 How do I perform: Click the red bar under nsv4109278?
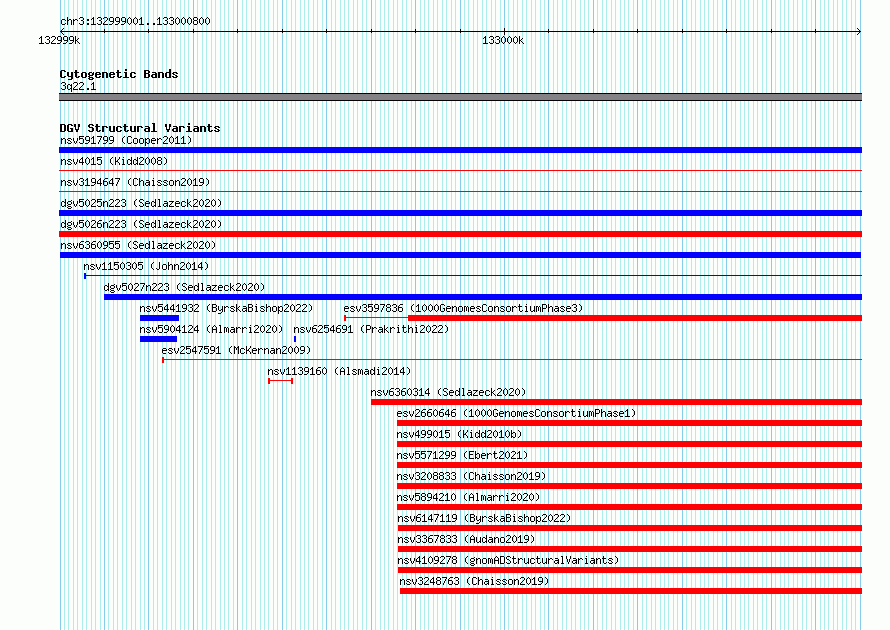click(629, 570)
